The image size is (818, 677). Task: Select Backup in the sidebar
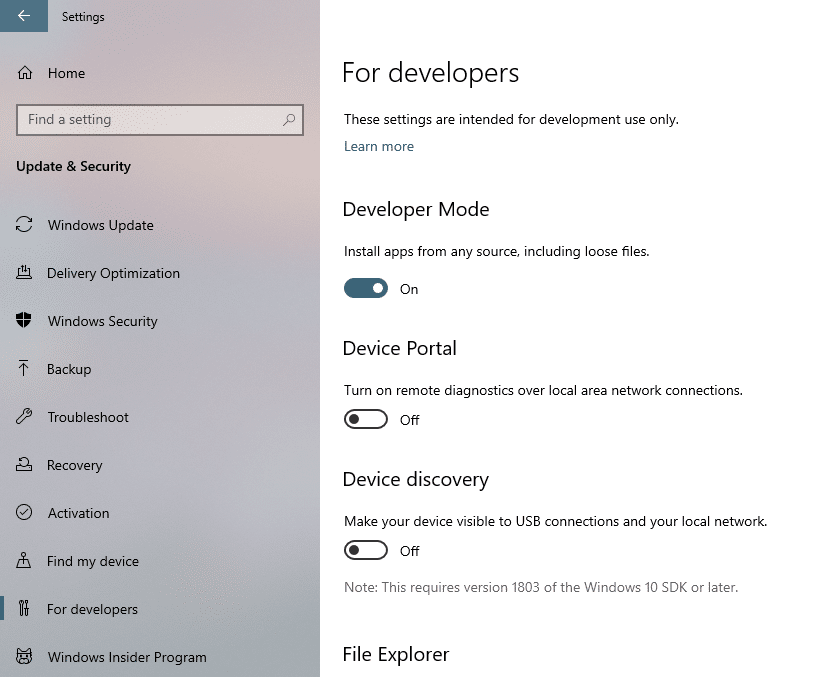(x=160, y=369)
